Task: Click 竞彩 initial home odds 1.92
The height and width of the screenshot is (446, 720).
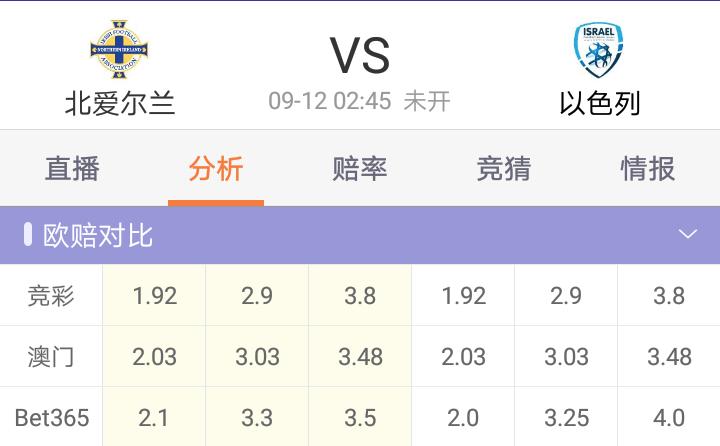Action: (x=154, y=296)
